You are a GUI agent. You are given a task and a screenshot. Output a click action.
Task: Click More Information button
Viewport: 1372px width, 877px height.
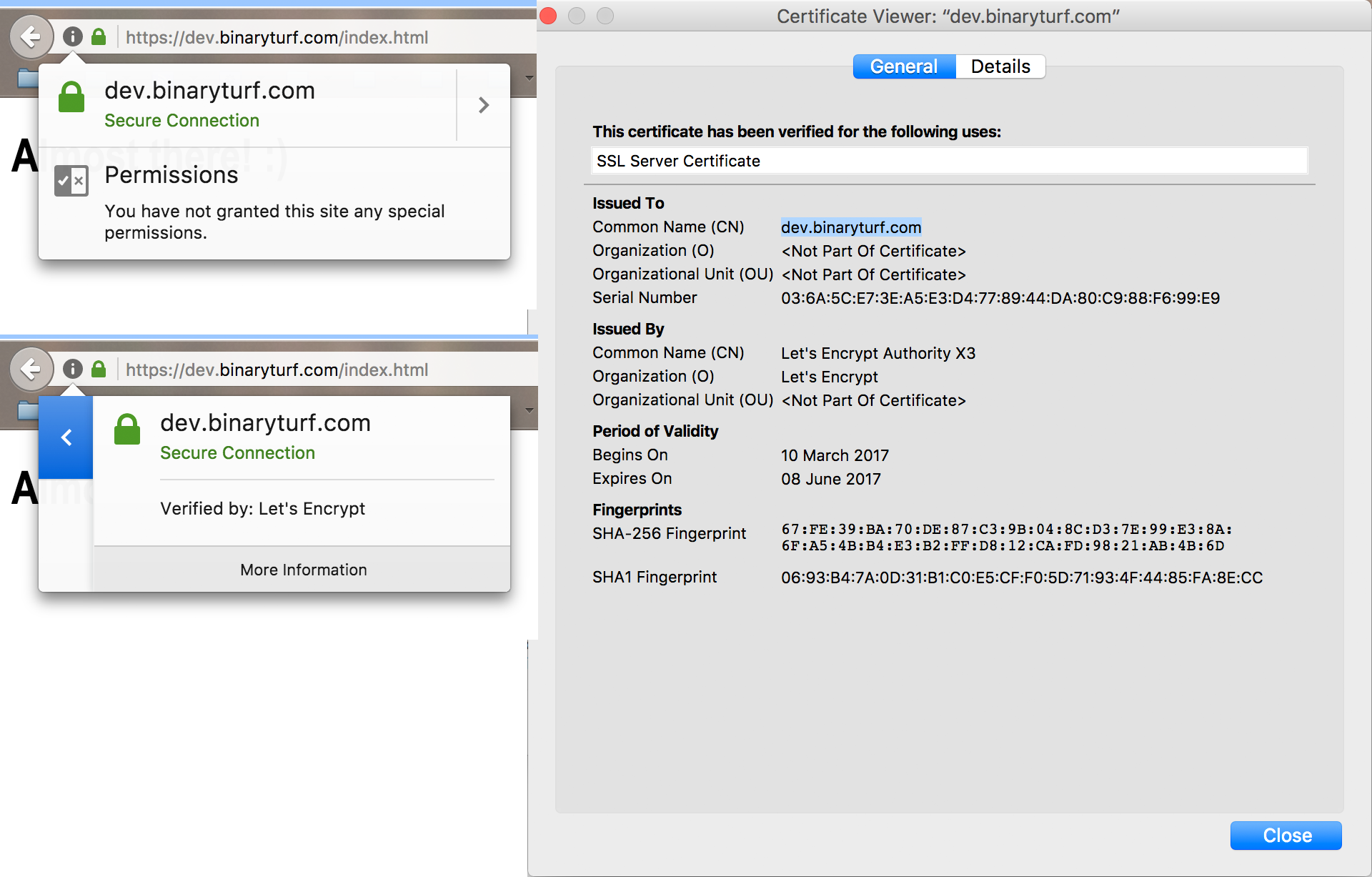[x=303, y=570]
